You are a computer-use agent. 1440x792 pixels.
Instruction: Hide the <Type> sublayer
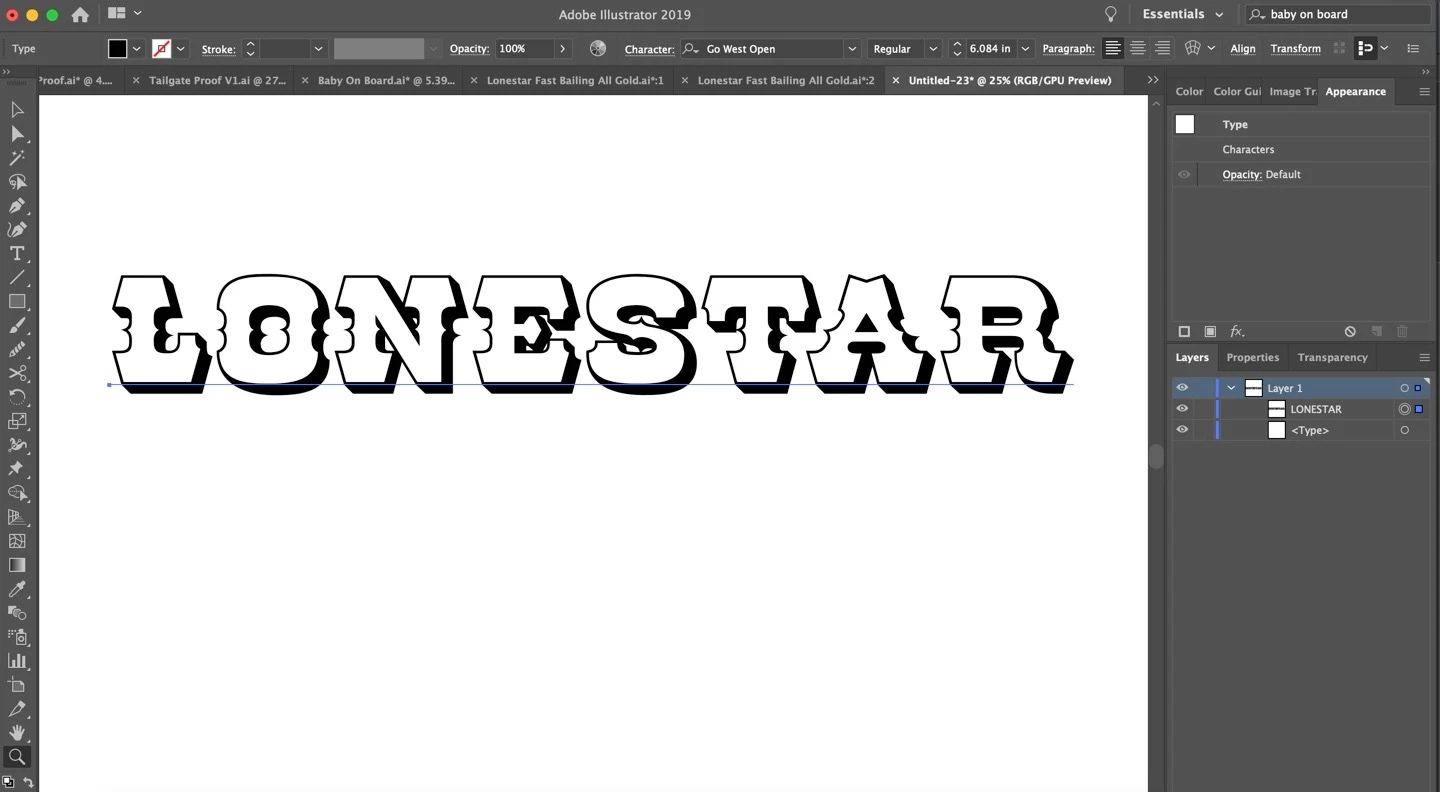point(1182,430)
